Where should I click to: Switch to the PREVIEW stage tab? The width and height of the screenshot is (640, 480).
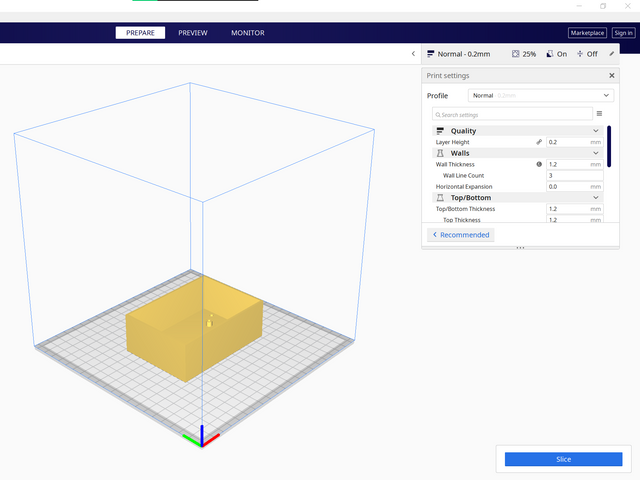[193, 33]
